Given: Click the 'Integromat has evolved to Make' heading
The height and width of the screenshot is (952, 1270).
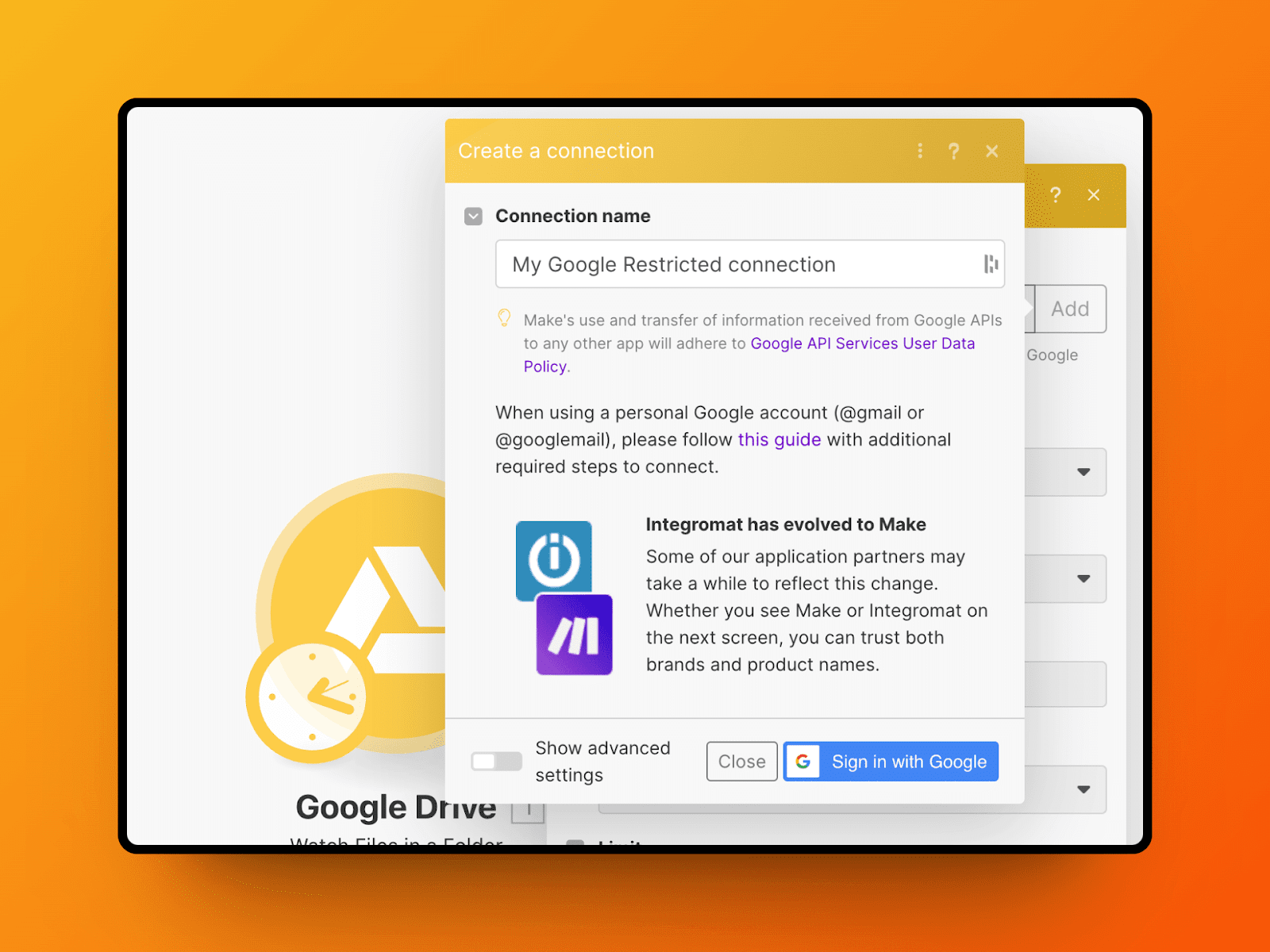Looking at the screenshot, I should pyautogui.click(x=786, y=524).
